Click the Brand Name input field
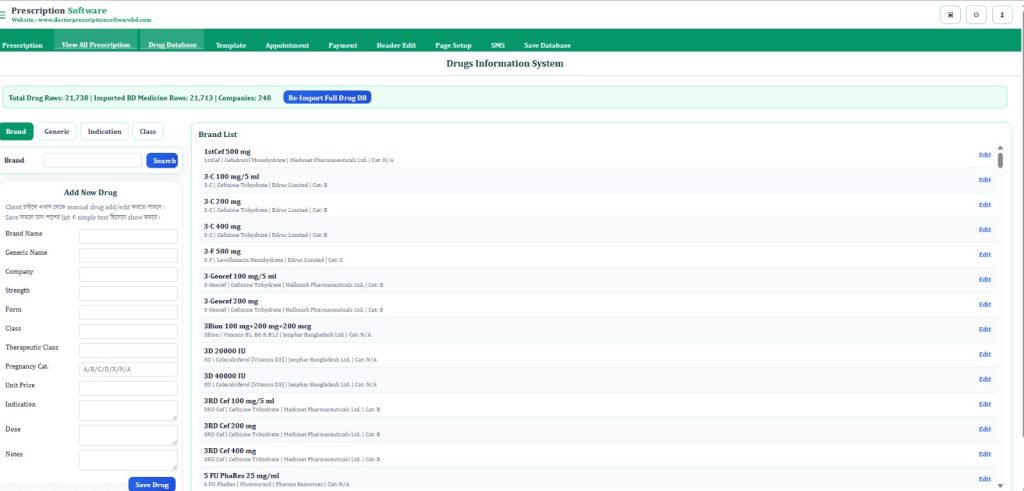 pyautogui.click(x=128, y=236)
